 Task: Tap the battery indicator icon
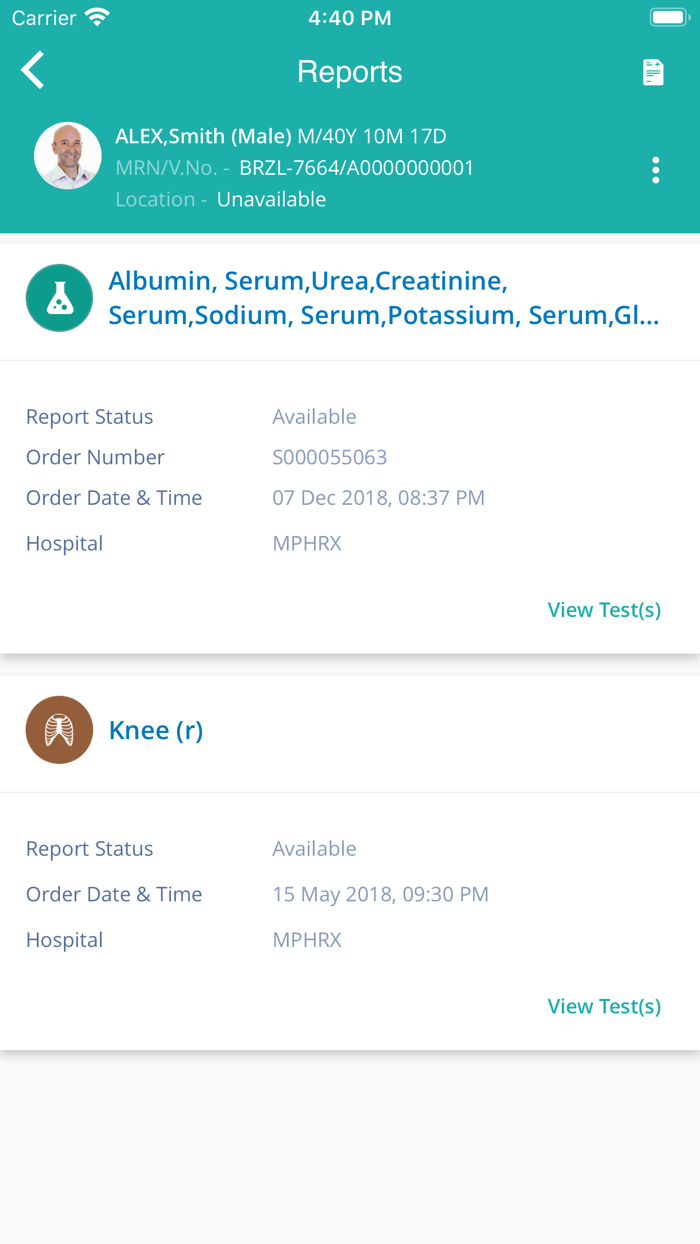coord(667,18)
